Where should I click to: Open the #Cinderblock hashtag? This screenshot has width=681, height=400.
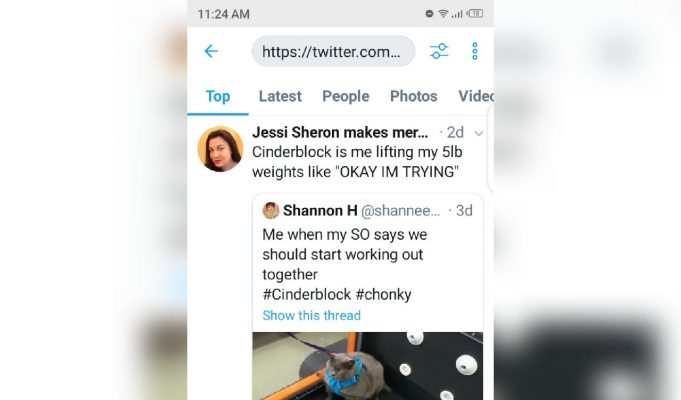click(307, 294)
